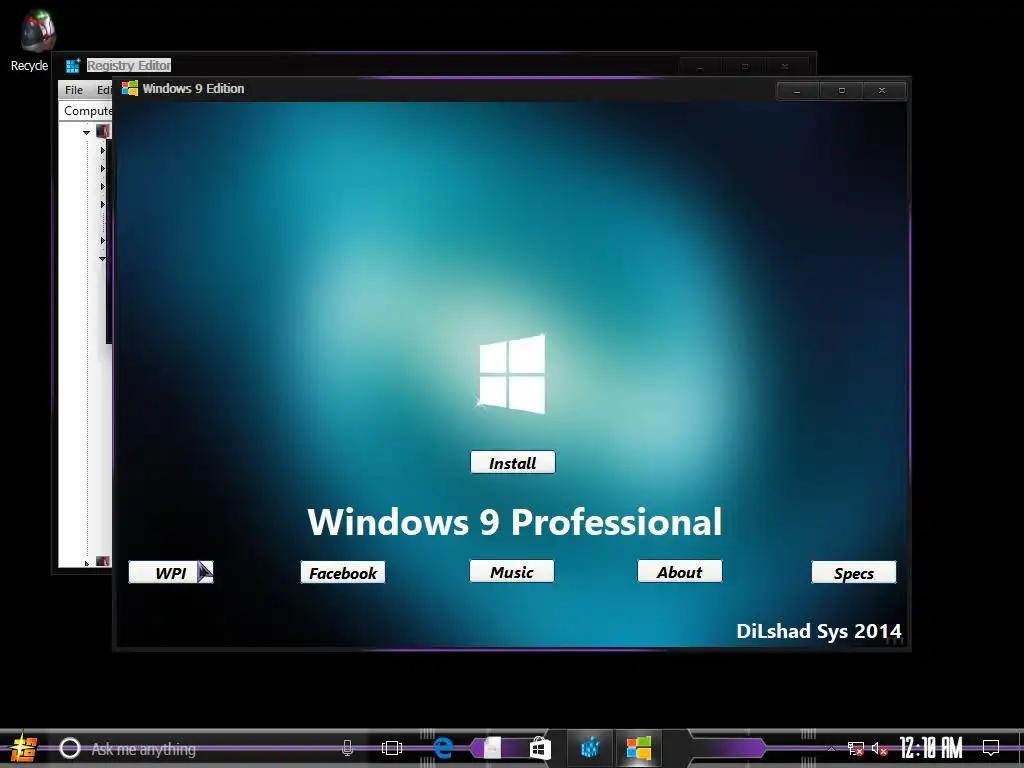Minimize the Windows 9 Edition window
Image resolution: width=1024 pixels, height=768 pixels.
pyautogui.click(x=797, y=91)
